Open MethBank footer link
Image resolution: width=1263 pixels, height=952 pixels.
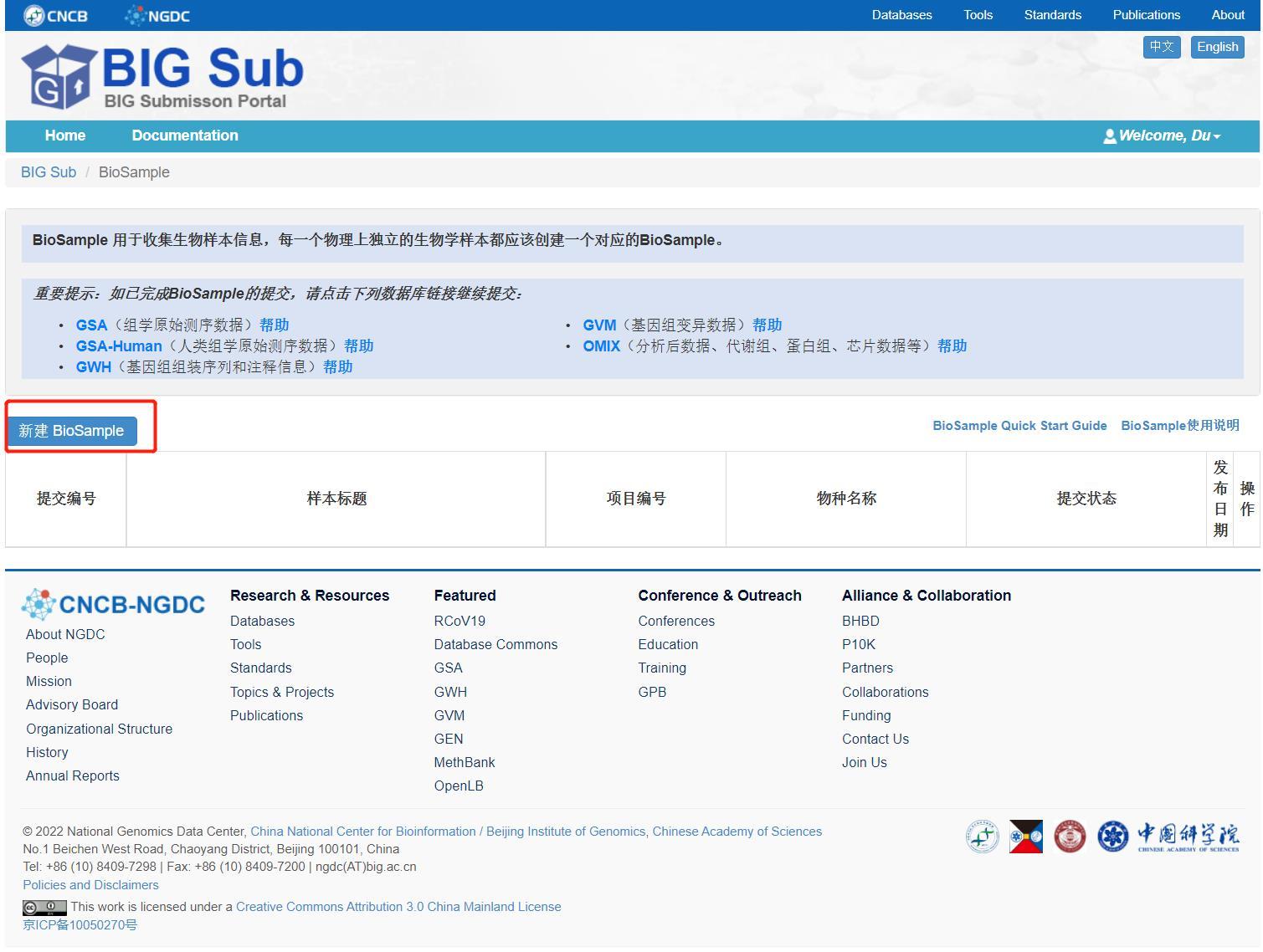coord(465,762)
